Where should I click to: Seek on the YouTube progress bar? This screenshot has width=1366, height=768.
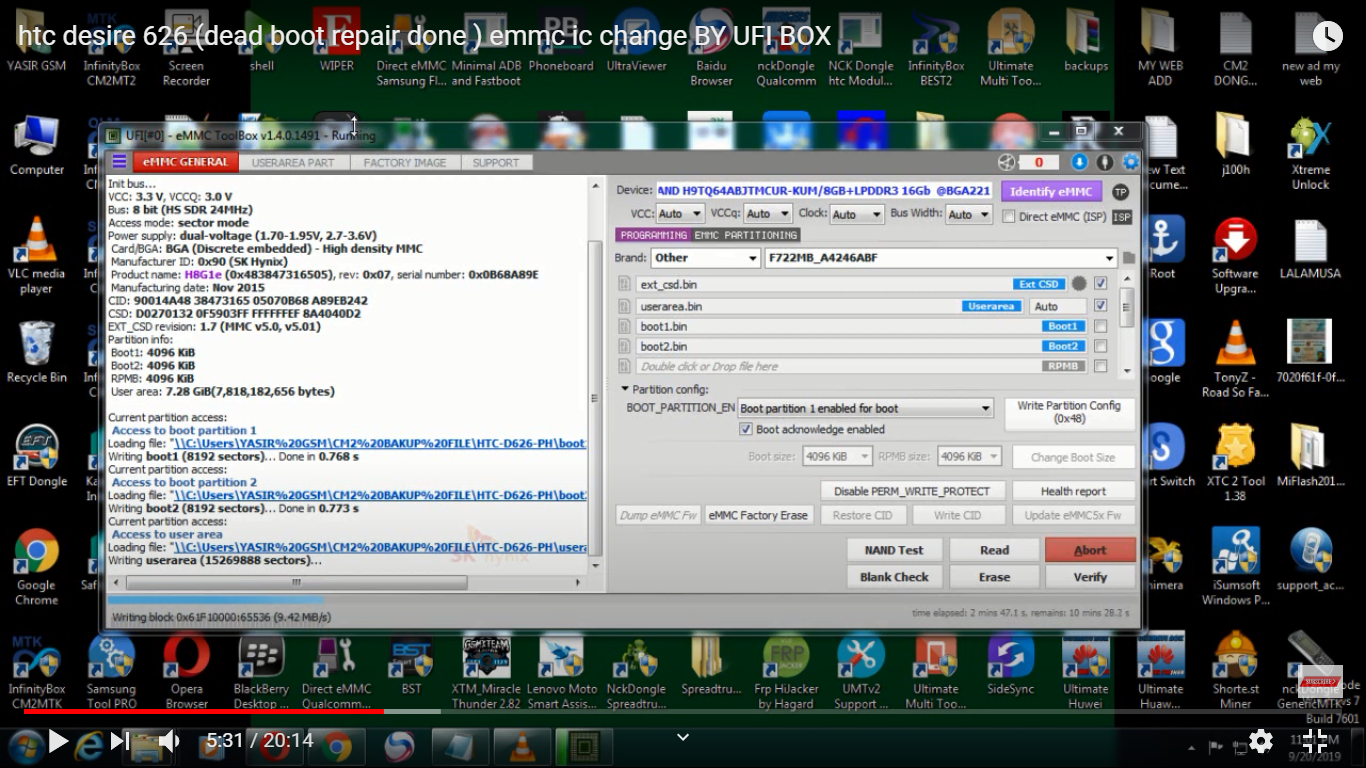point(683,712)
